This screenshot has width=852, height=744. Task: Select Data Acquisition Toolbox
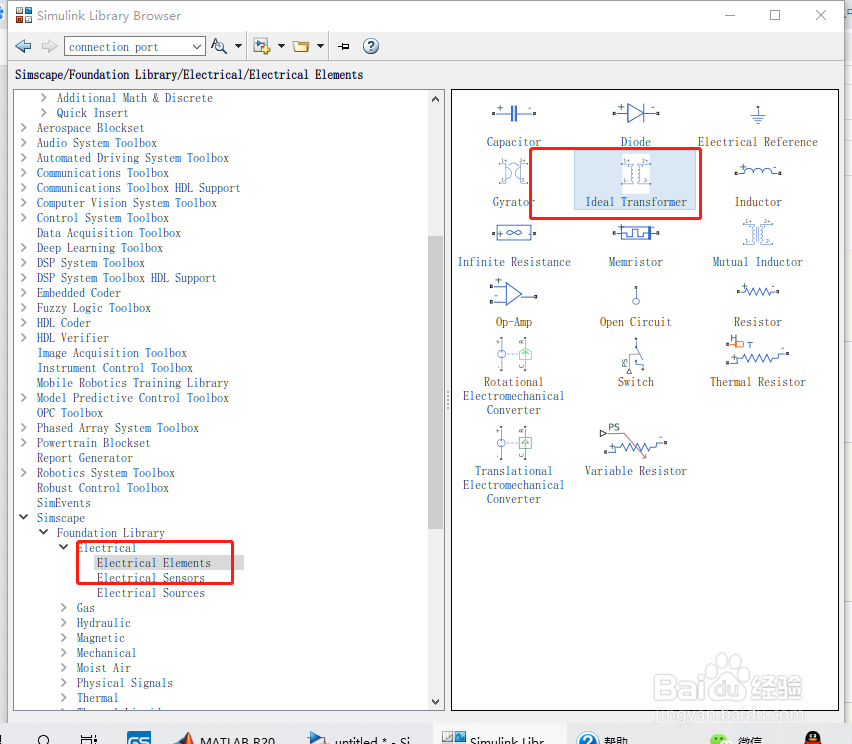pos(109,233)
